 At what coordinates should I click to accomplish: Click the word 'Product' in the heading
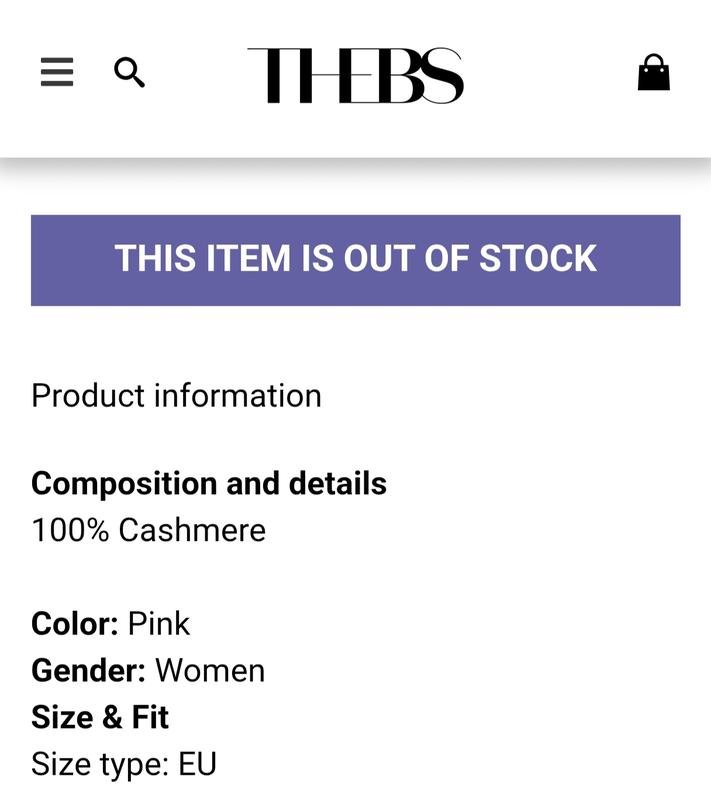(88, 396)
